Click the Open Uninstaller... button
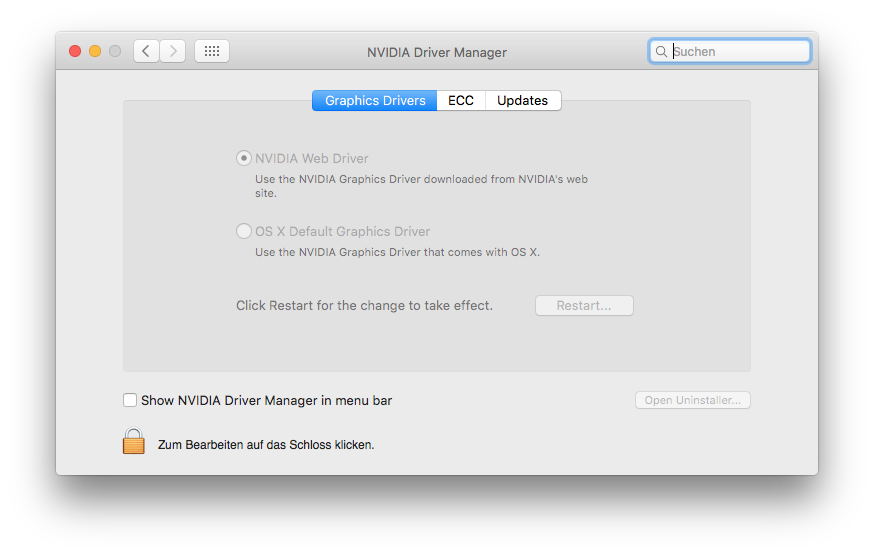 (693, 400)
